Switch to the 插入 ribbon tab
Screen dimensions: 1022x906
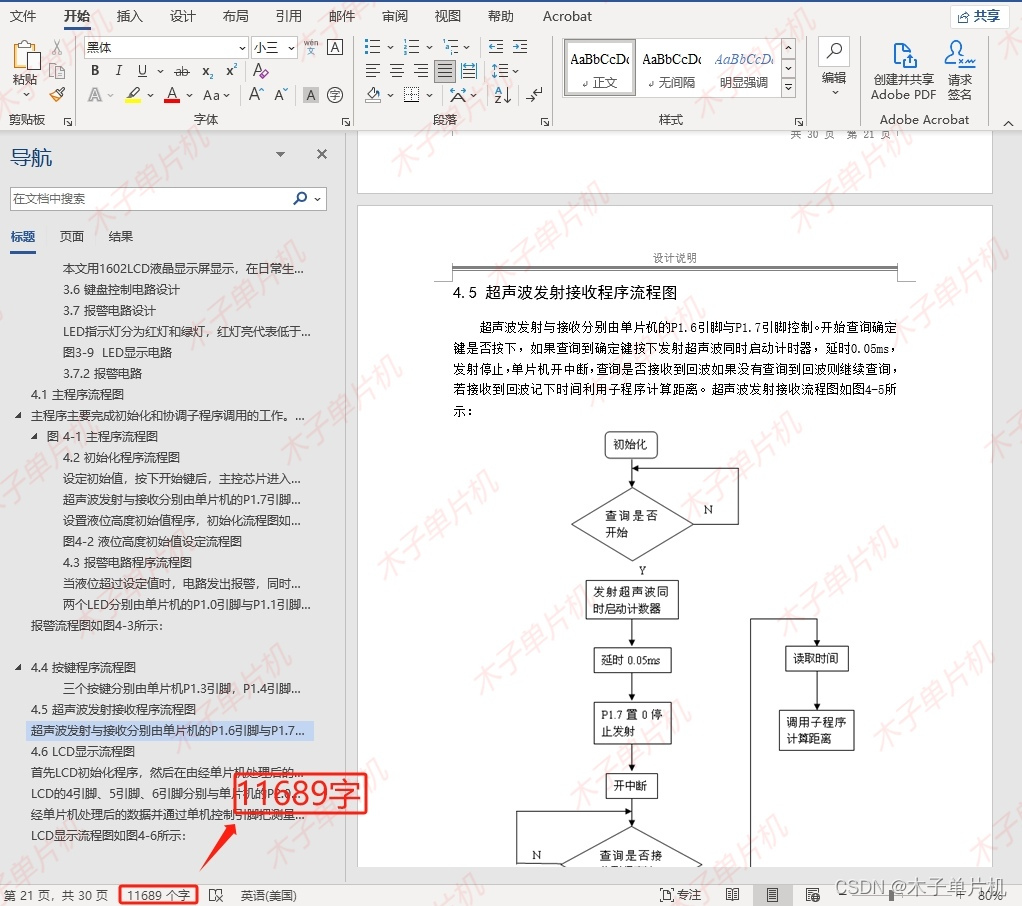[x=130, y=16]
